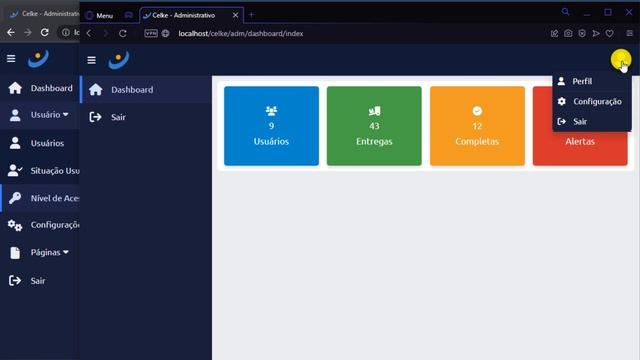This screenshot has height=360, width=640.
Task: Open new tab with plus button
Action: point(251,15)
